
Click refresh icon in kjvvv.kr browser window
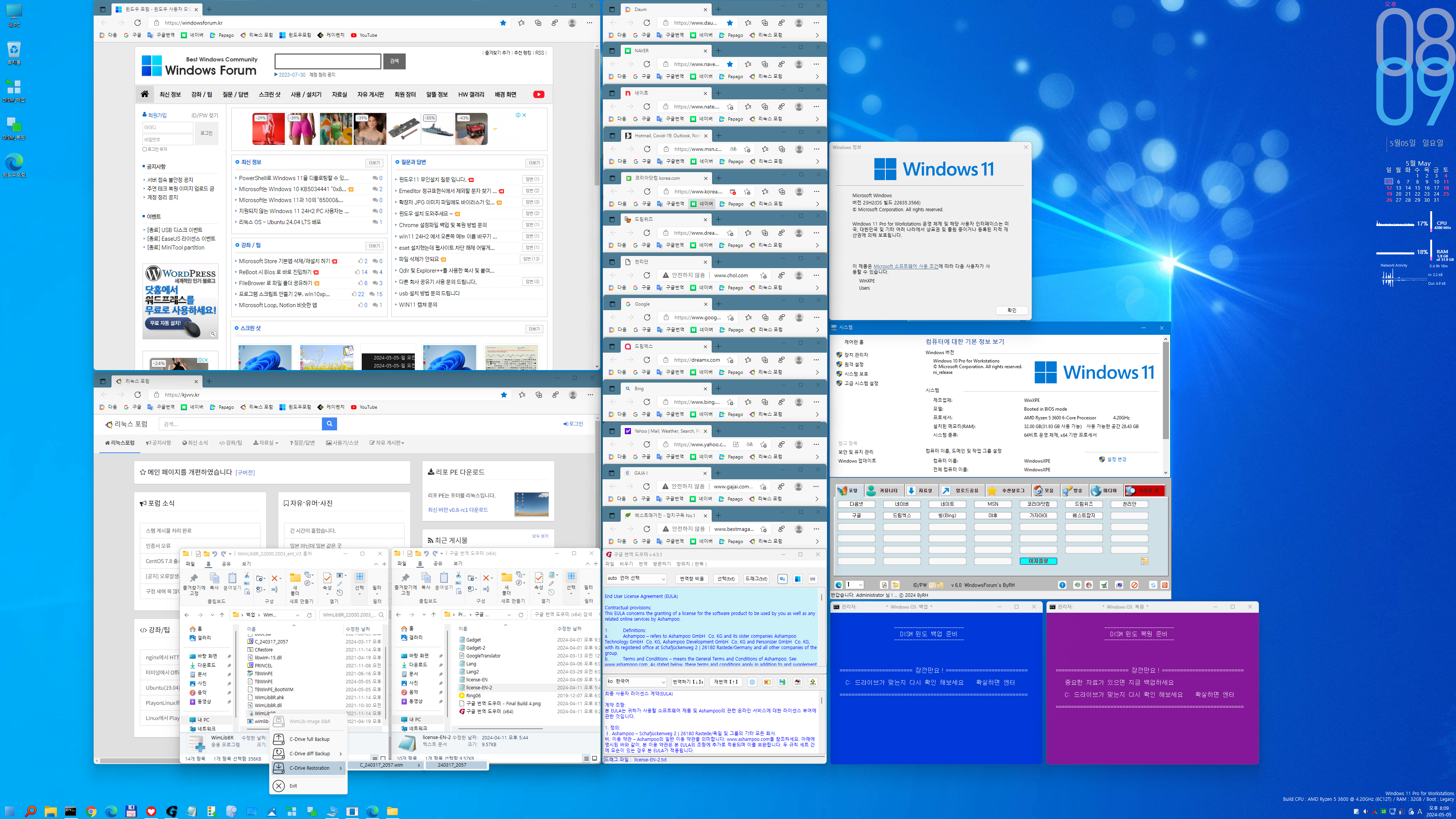(x=137, y=394)
